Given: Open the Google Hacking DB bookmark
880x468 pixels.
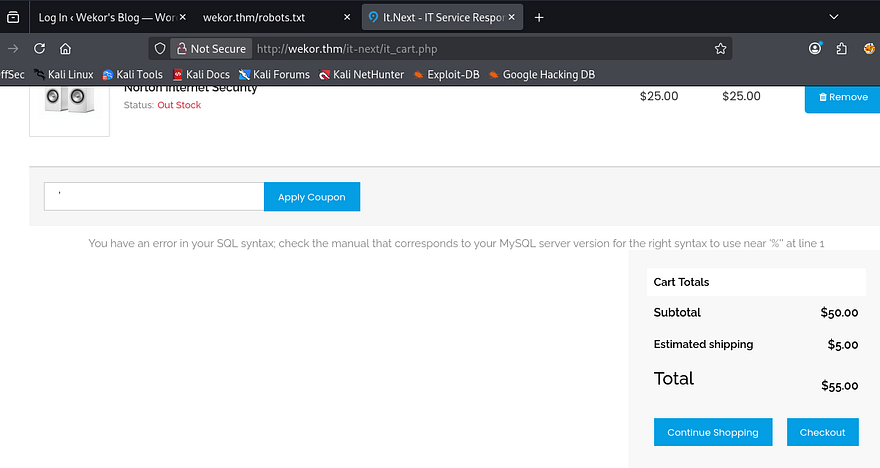Looking at the screenshot, I should click(543, 74).
